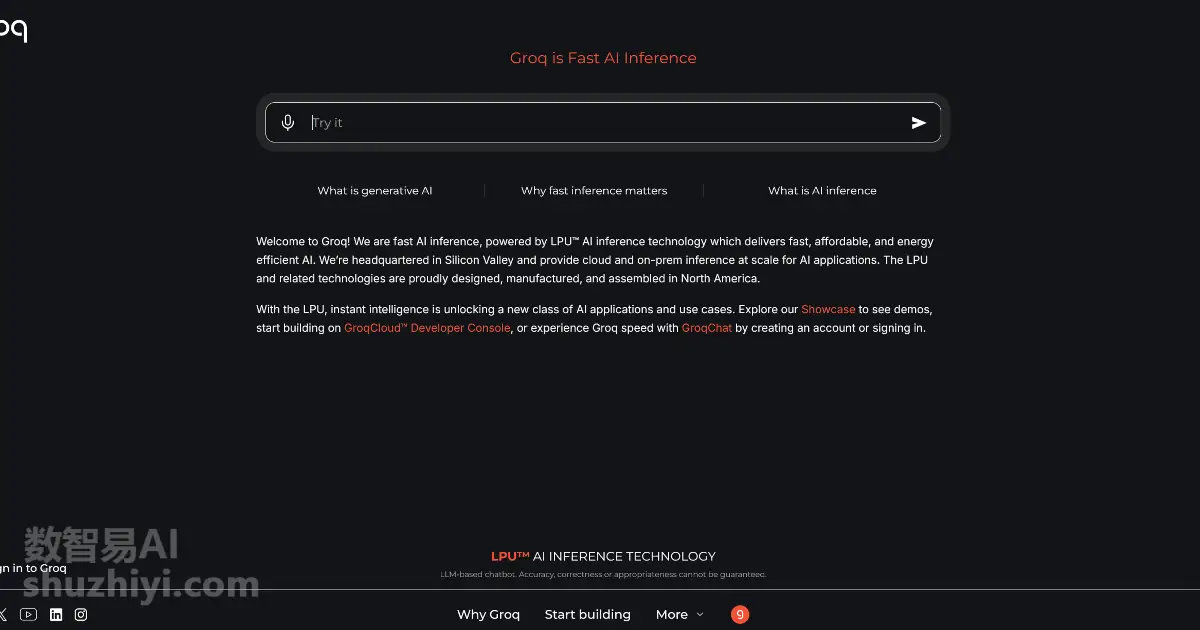Screen dimensions: 1200x630
Task: Open the Why Groq menu item
Action: pyautogui.click(x=488, y=615)
